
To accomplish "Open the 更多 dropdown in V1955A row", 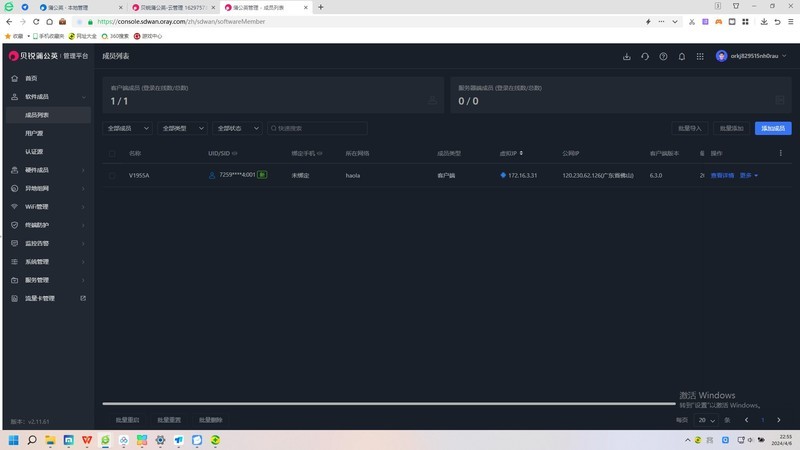I will click(748, 176).
